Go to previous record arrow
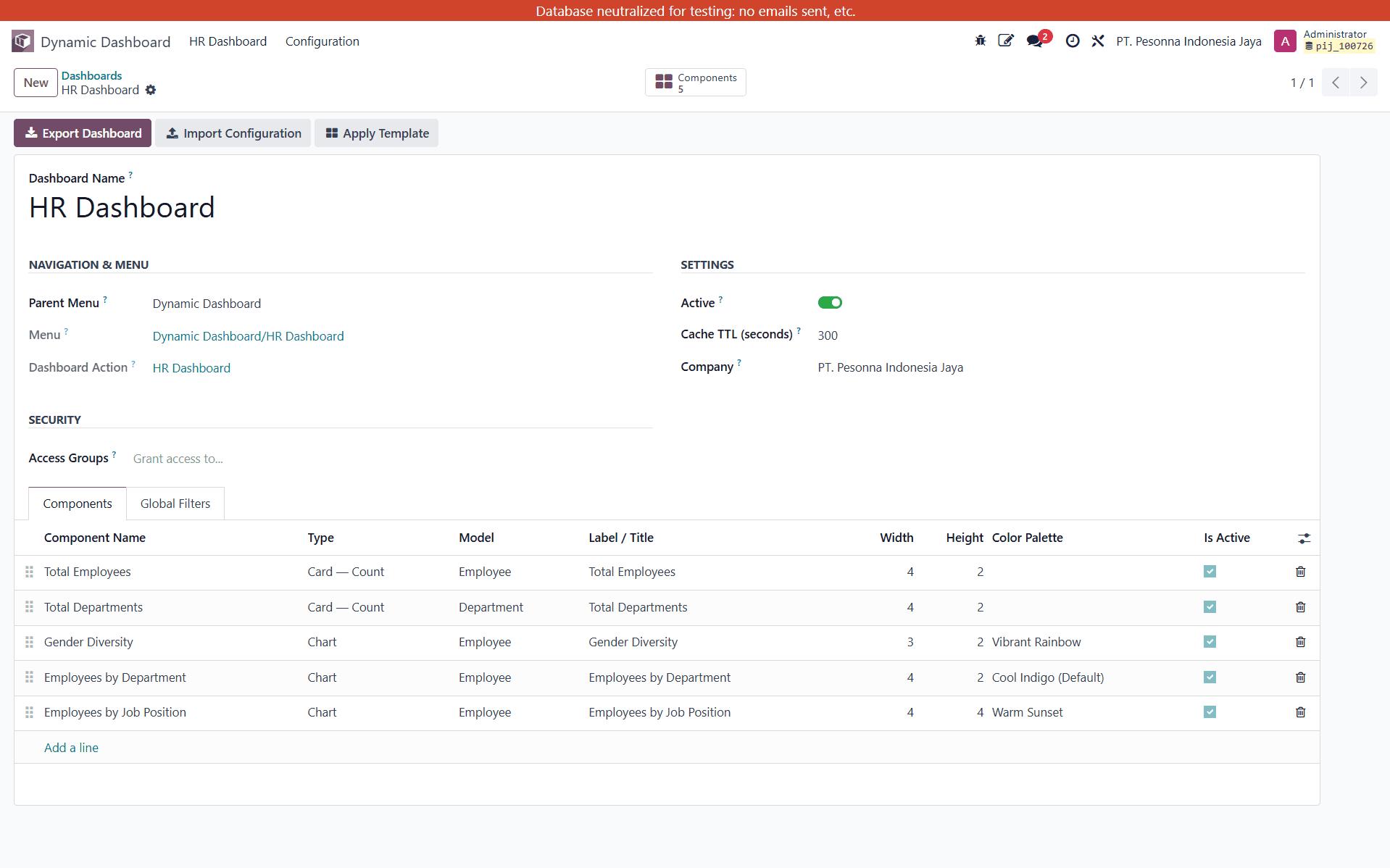This screenshot has width=1390, height=868. click(1336, 83)
